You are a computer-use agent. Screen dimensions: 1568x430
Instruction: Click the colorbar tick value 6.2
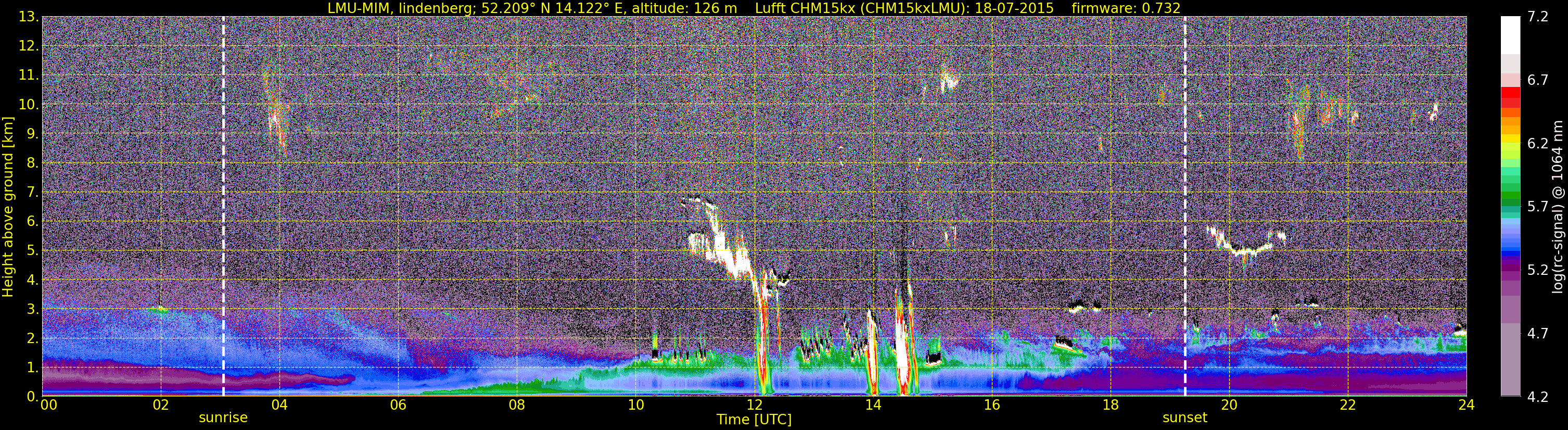1538,143
